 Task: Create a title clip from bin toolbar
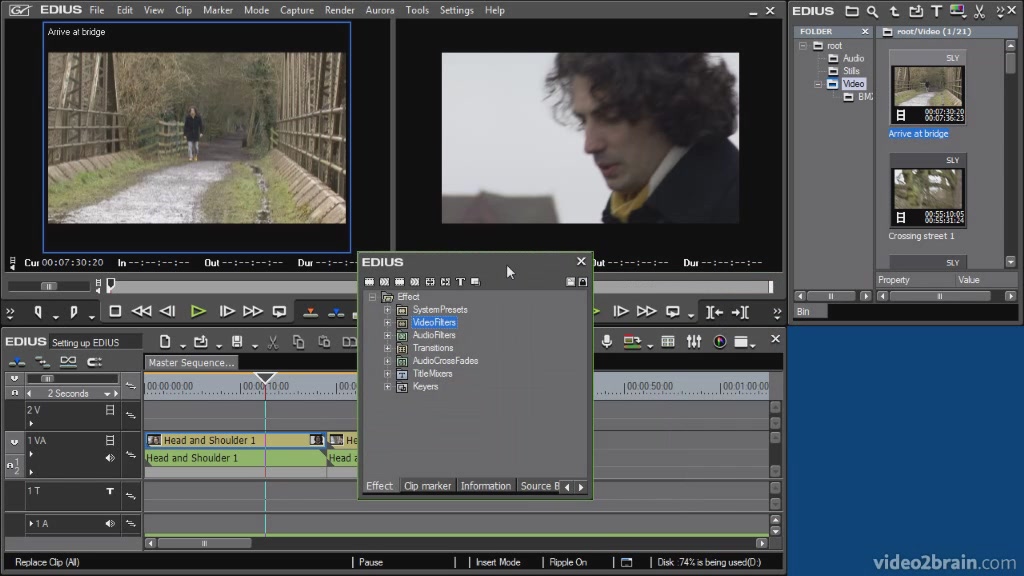point(936,11)
